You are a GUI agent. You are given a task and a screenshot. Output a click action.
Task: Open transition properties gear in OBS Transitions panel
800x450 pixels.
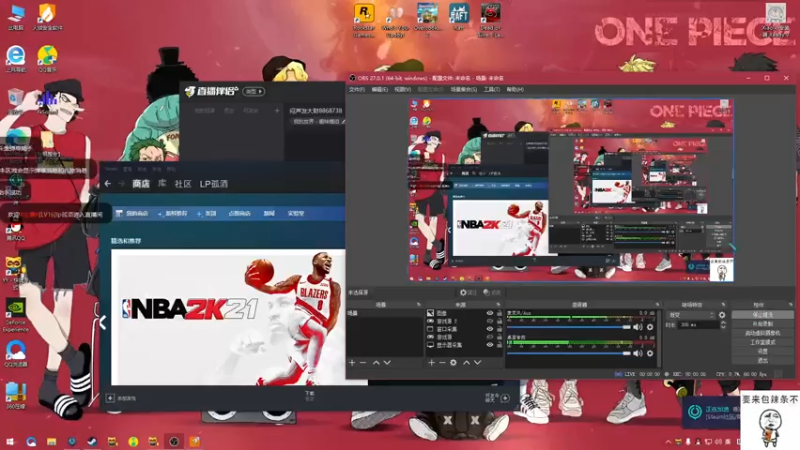click(x=722, y=315)
